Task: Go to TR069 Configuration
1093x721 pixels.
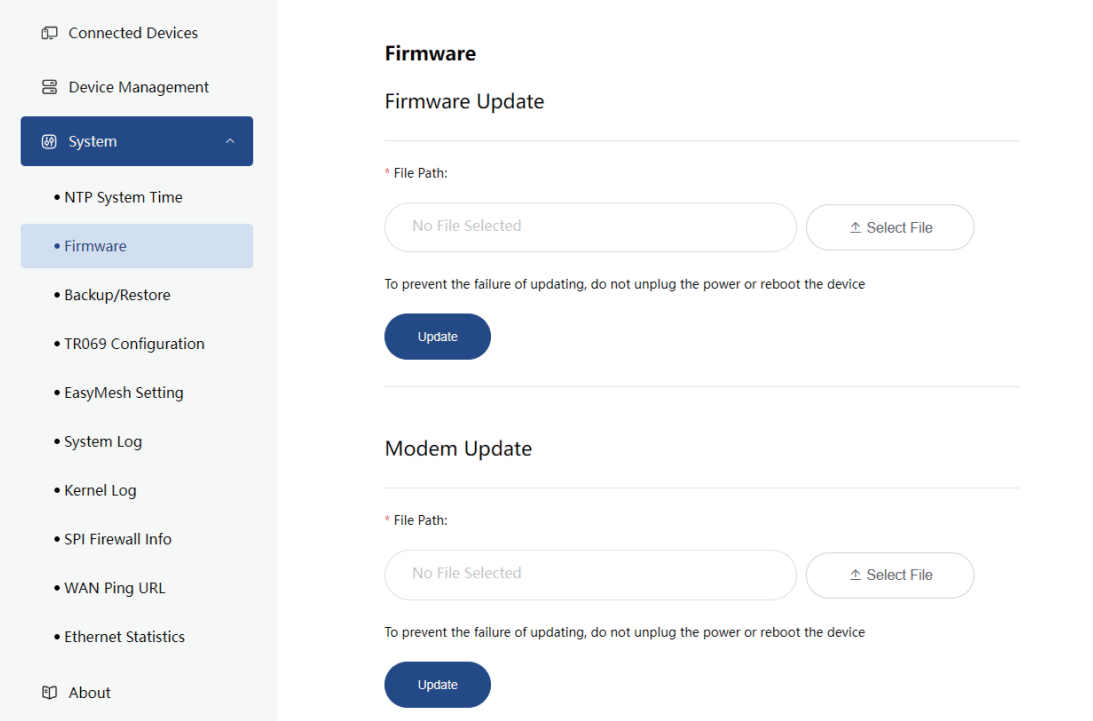Action: [x=134, y=344]
